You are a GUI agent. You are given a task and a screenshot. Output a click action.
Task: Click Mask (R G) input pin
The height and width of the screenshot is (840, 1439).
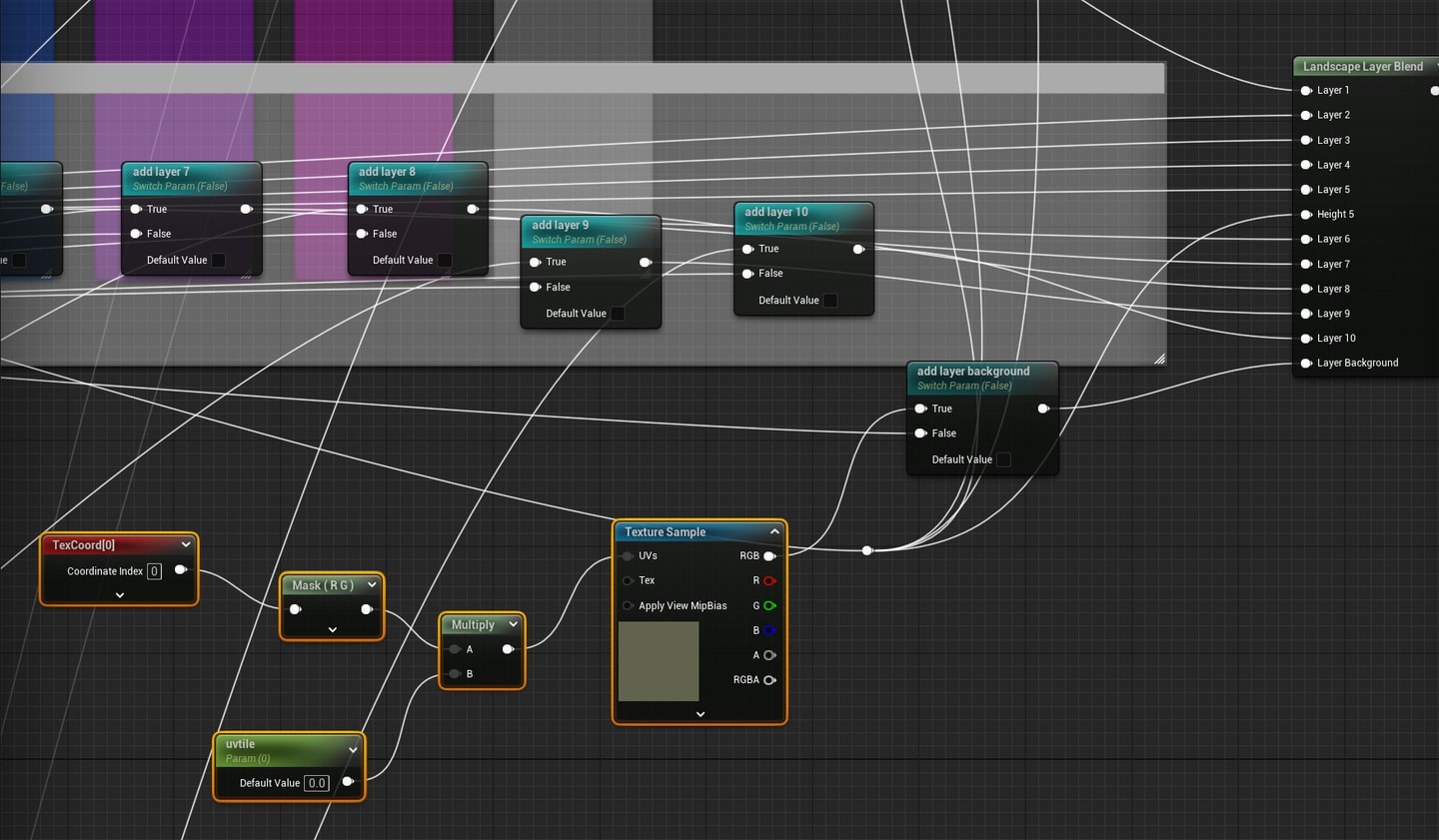[295, 609]
